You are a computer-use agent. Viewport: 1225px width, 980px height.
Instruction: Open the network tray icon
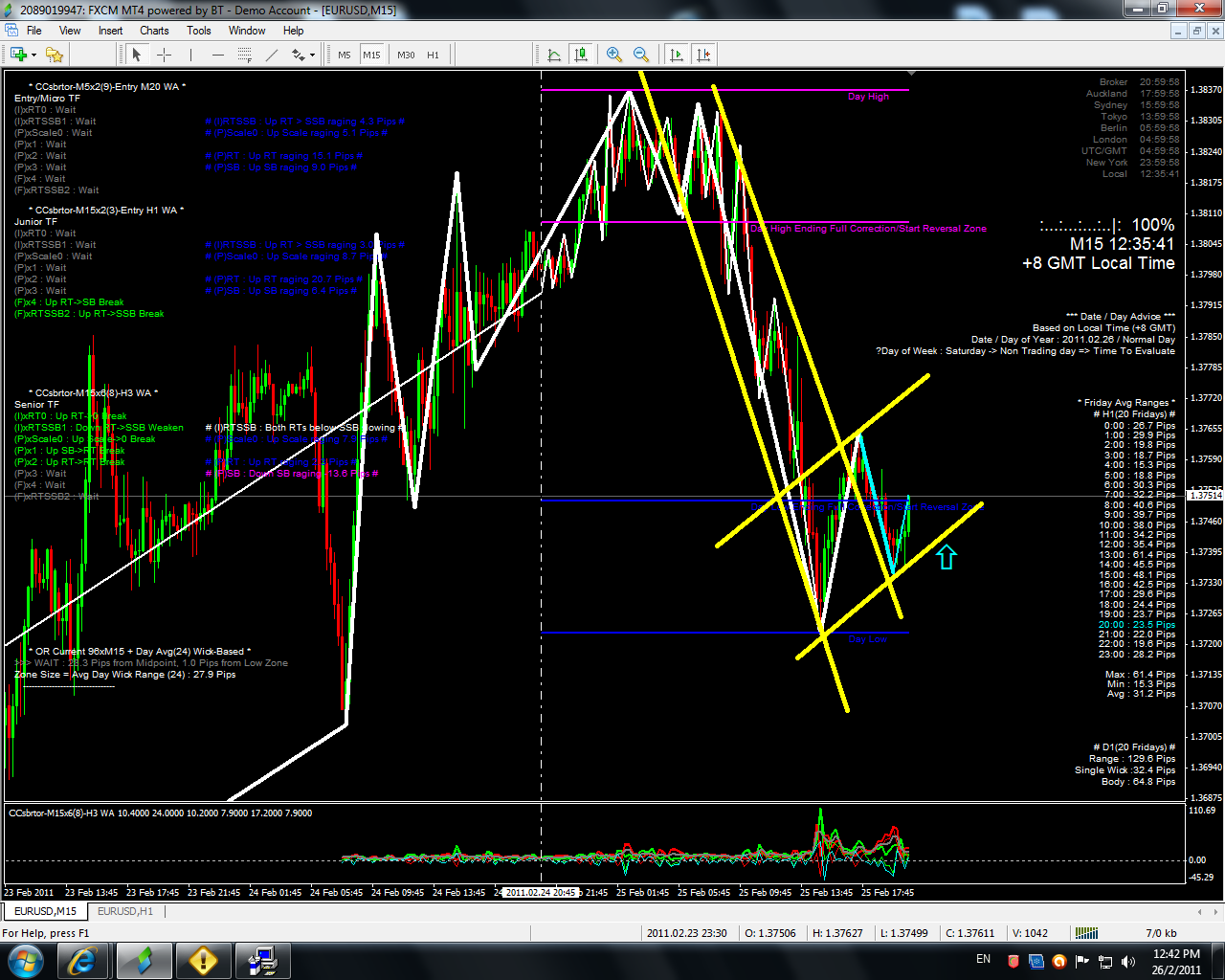[1105, 961]
